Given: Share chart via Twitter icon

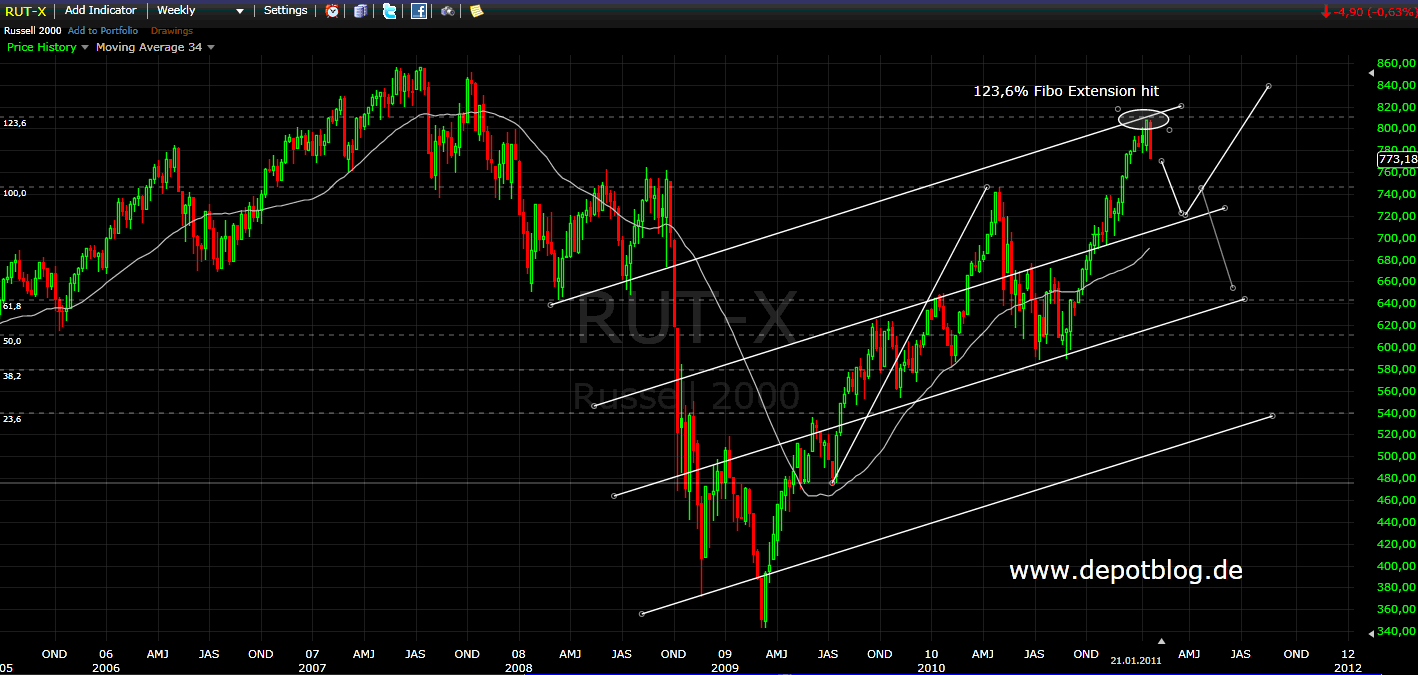Looking at the screenshot, I should click(x=389, y=11).
